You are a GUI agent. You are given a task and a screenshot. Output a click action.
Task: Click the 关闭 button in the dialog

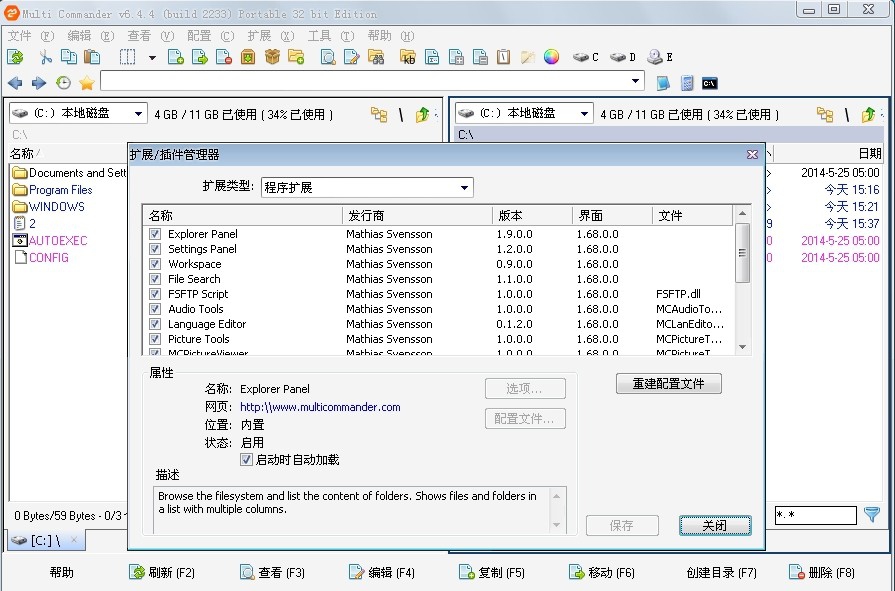coord(715,525)
